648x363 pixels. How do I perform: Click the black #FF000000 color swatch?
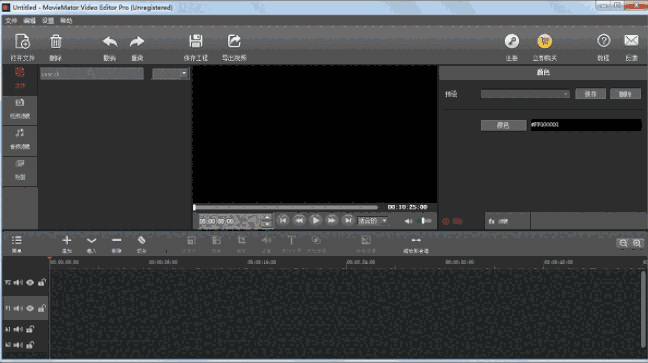pyautogui.click(x=586, y=125)
